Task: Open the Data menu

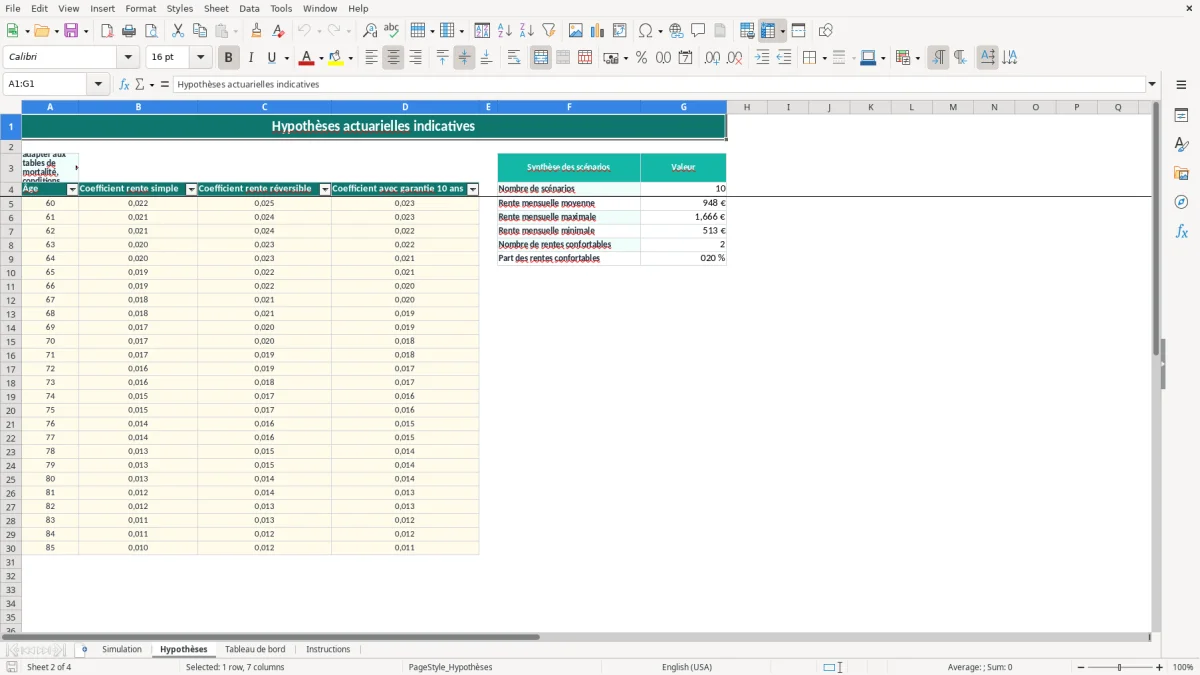Action: point(249,8)
